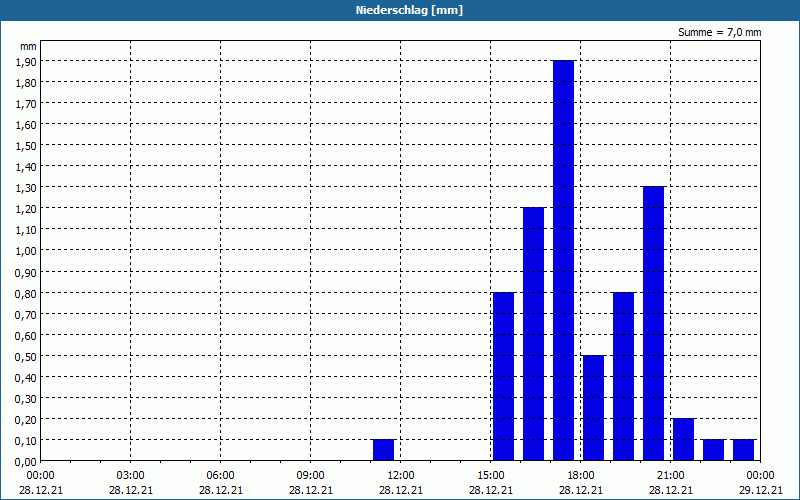Click the 0,10 y-axis label
This screenshot has height=500, width=800.
coord(26,440)
